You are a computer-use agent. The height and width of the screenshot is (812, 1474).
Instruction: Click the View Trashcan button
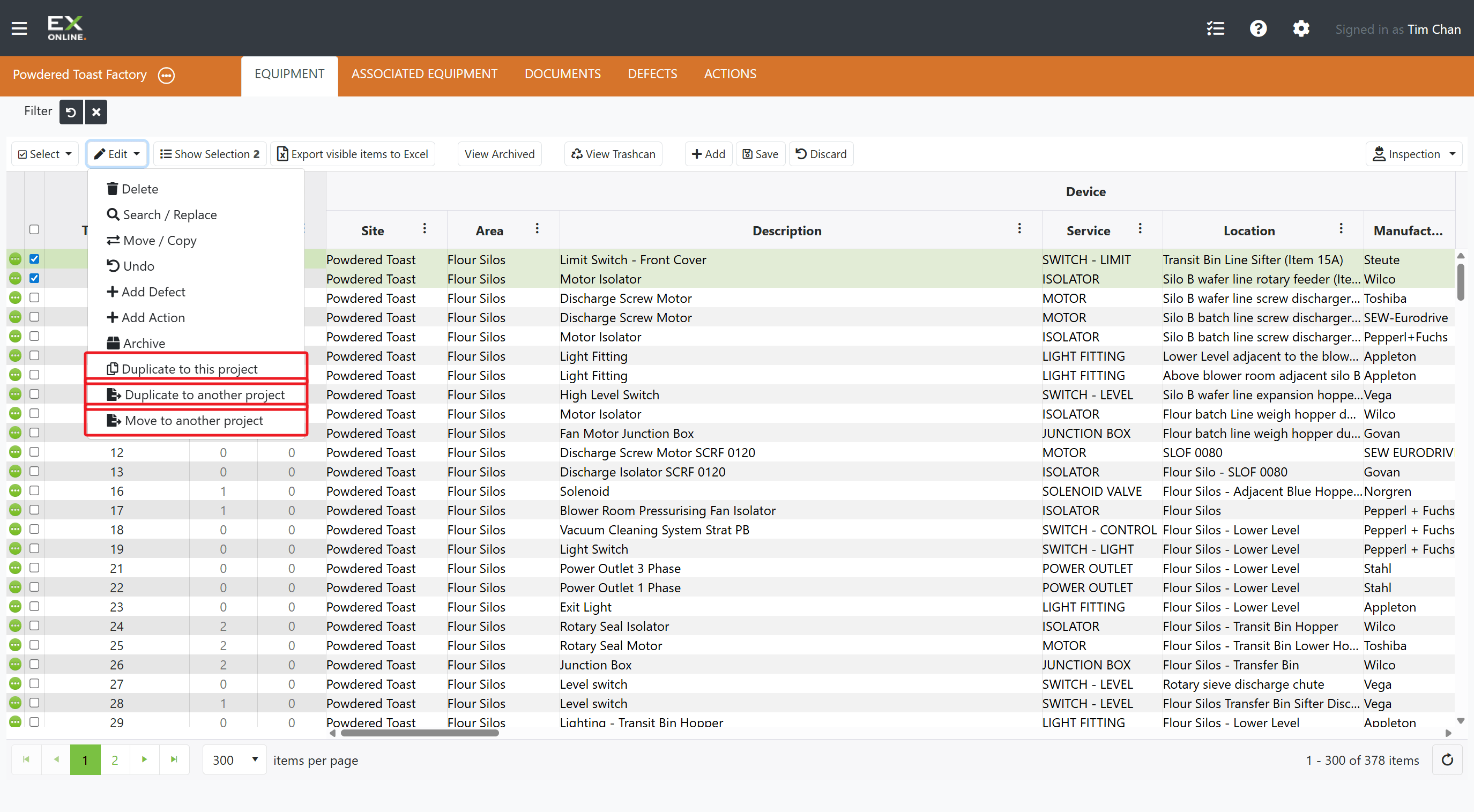point(613,154)
